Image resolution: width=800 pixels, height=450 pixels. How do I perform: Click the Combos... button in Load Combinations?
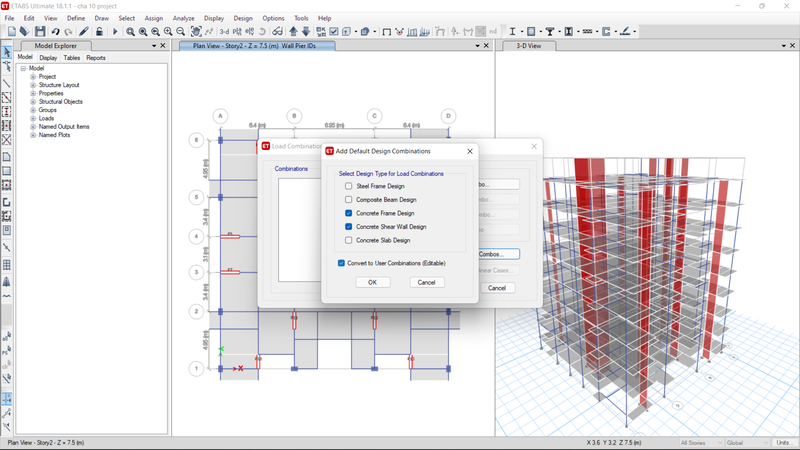click(498, 254)
